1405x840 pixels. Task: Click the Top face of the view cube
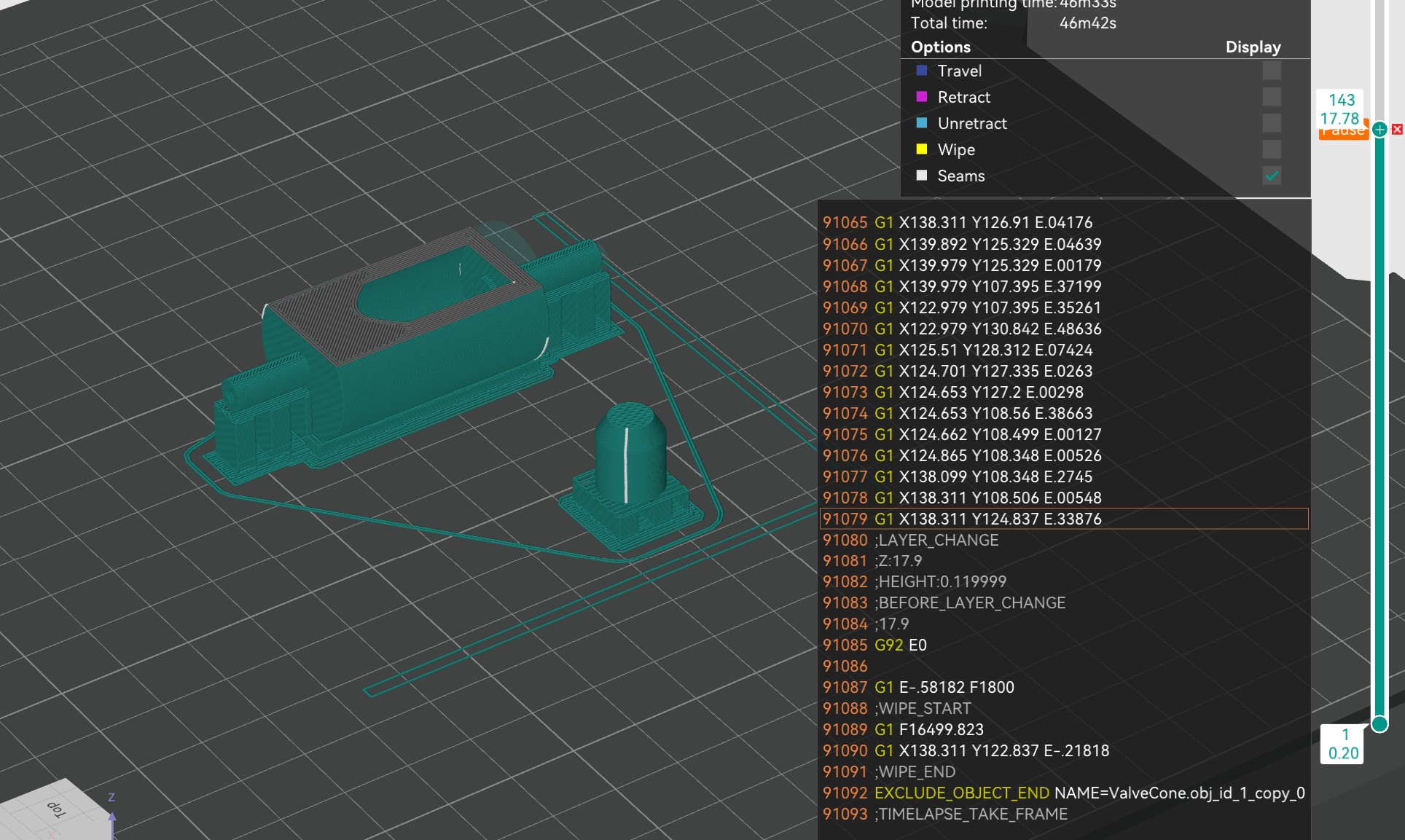tap(56, 809)
